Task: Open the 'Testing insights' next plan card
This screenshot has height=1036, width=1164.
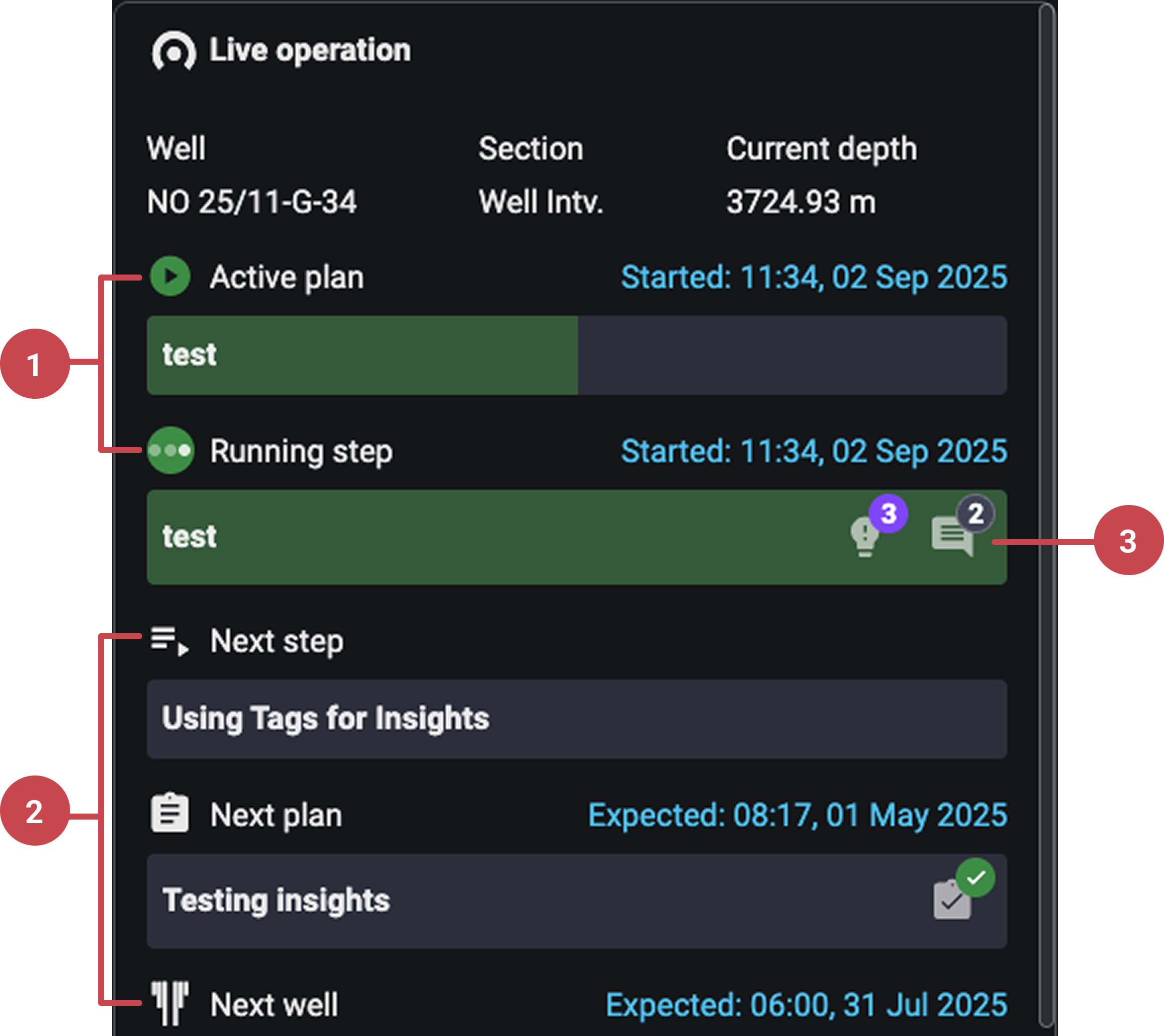Action: 512,900
